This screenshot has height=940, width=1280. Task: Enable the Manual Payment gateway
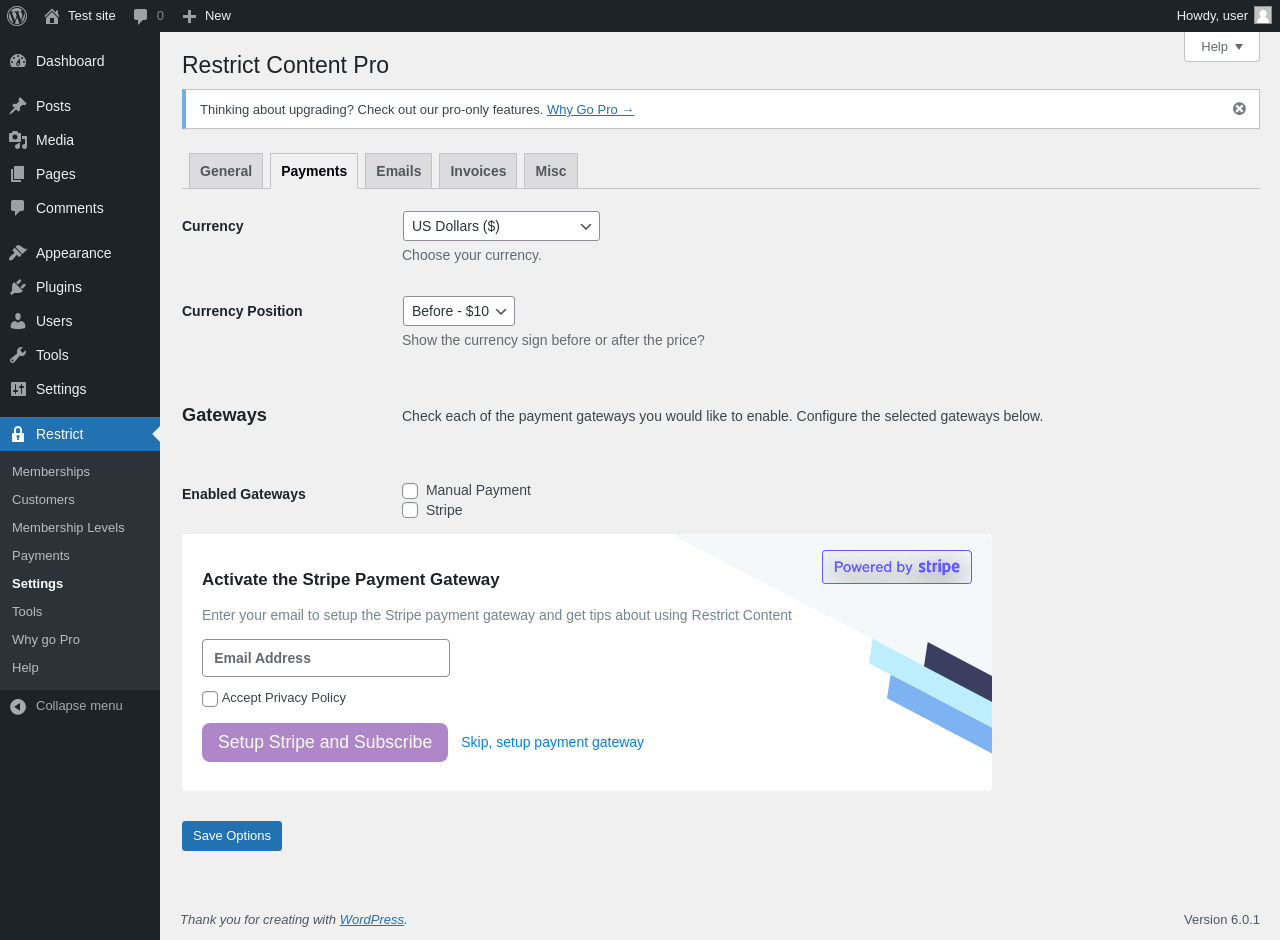click(410, 491)
